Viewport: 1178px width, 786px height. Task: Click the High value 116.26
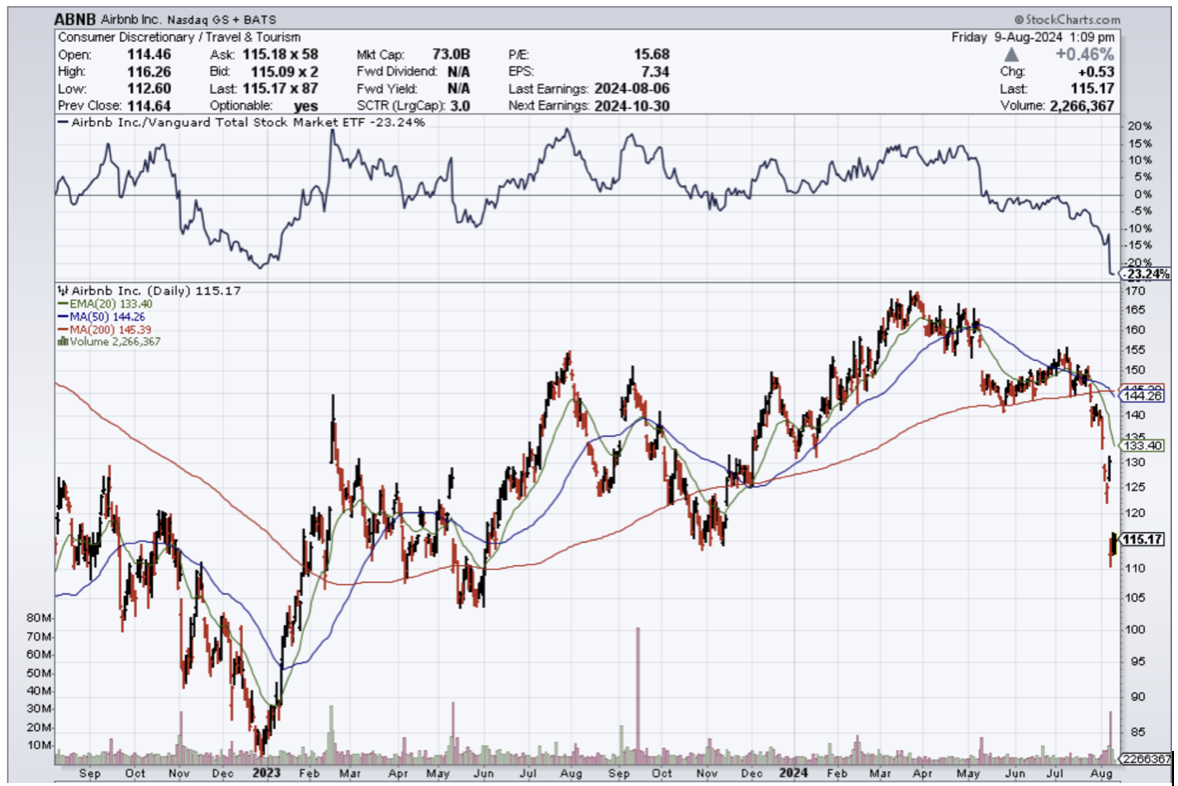[149, 71]
